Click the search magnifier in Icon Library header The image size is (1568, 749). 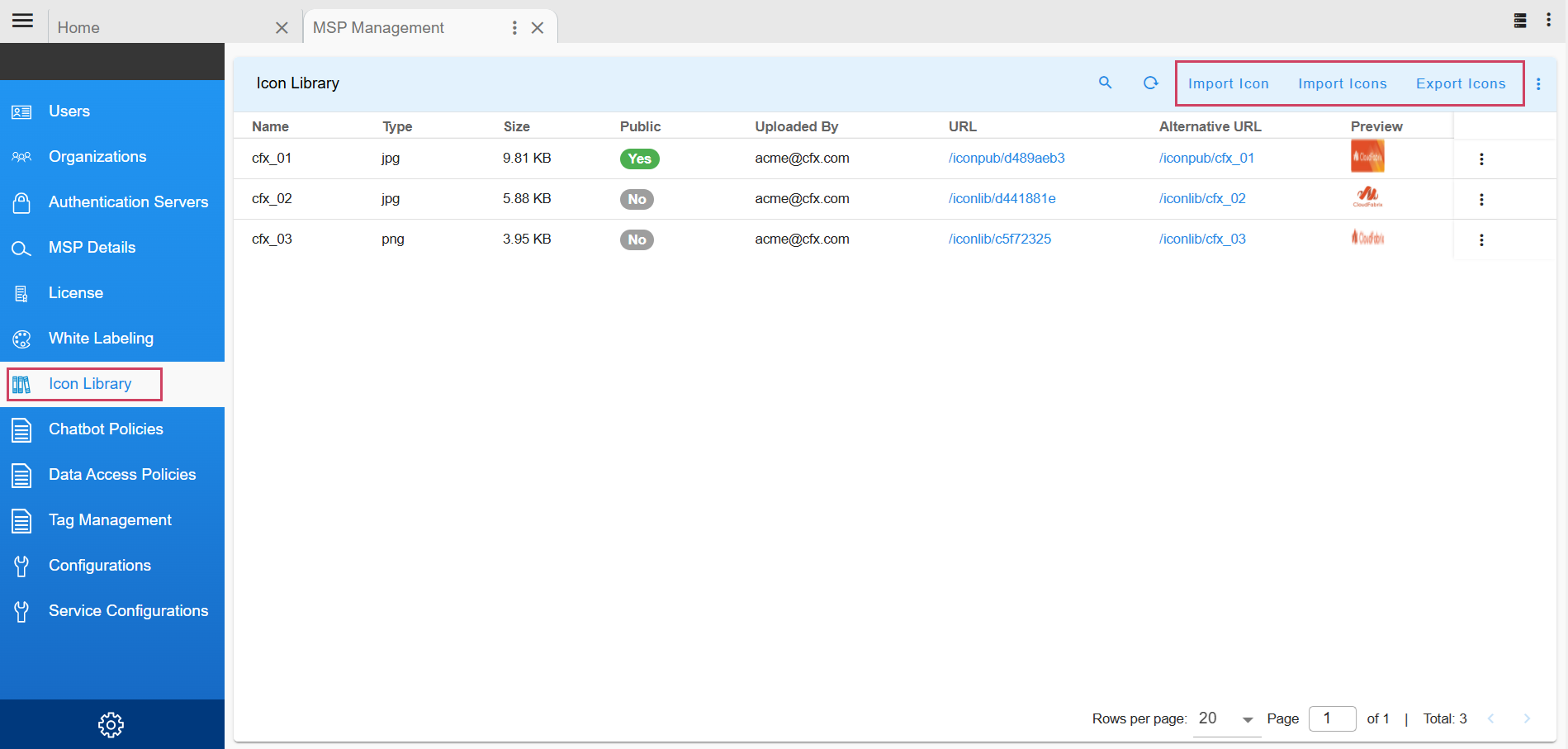(1105, 83)
